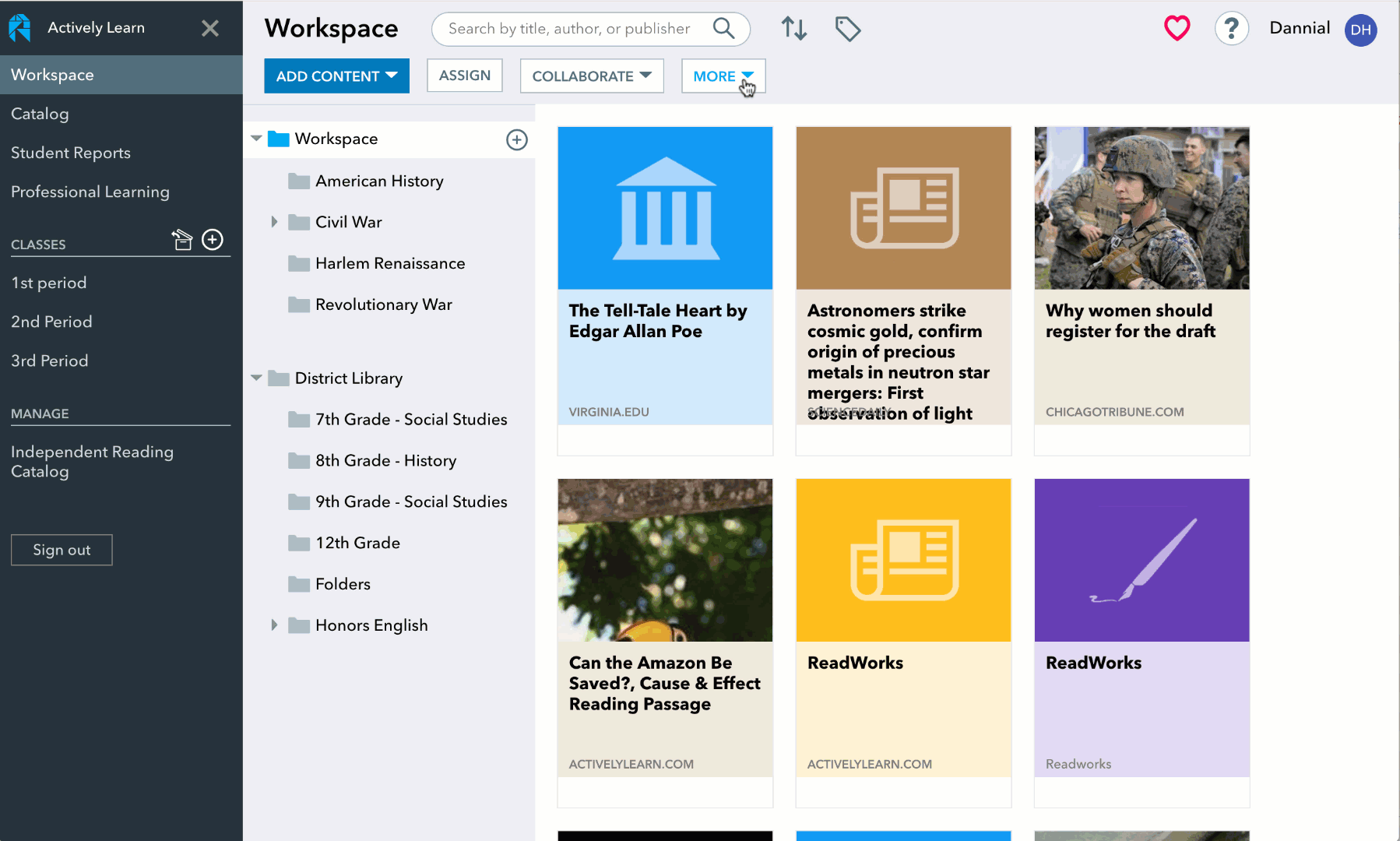Go to Workspace in sidebar

(121, 75)
